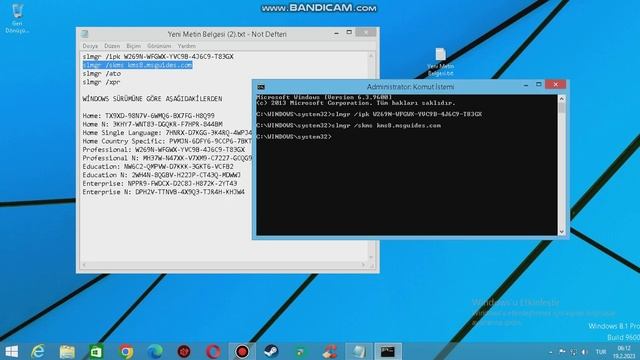Maximize the Command Prompt window
Screen dimensions: 640x360
coord(538,84)
